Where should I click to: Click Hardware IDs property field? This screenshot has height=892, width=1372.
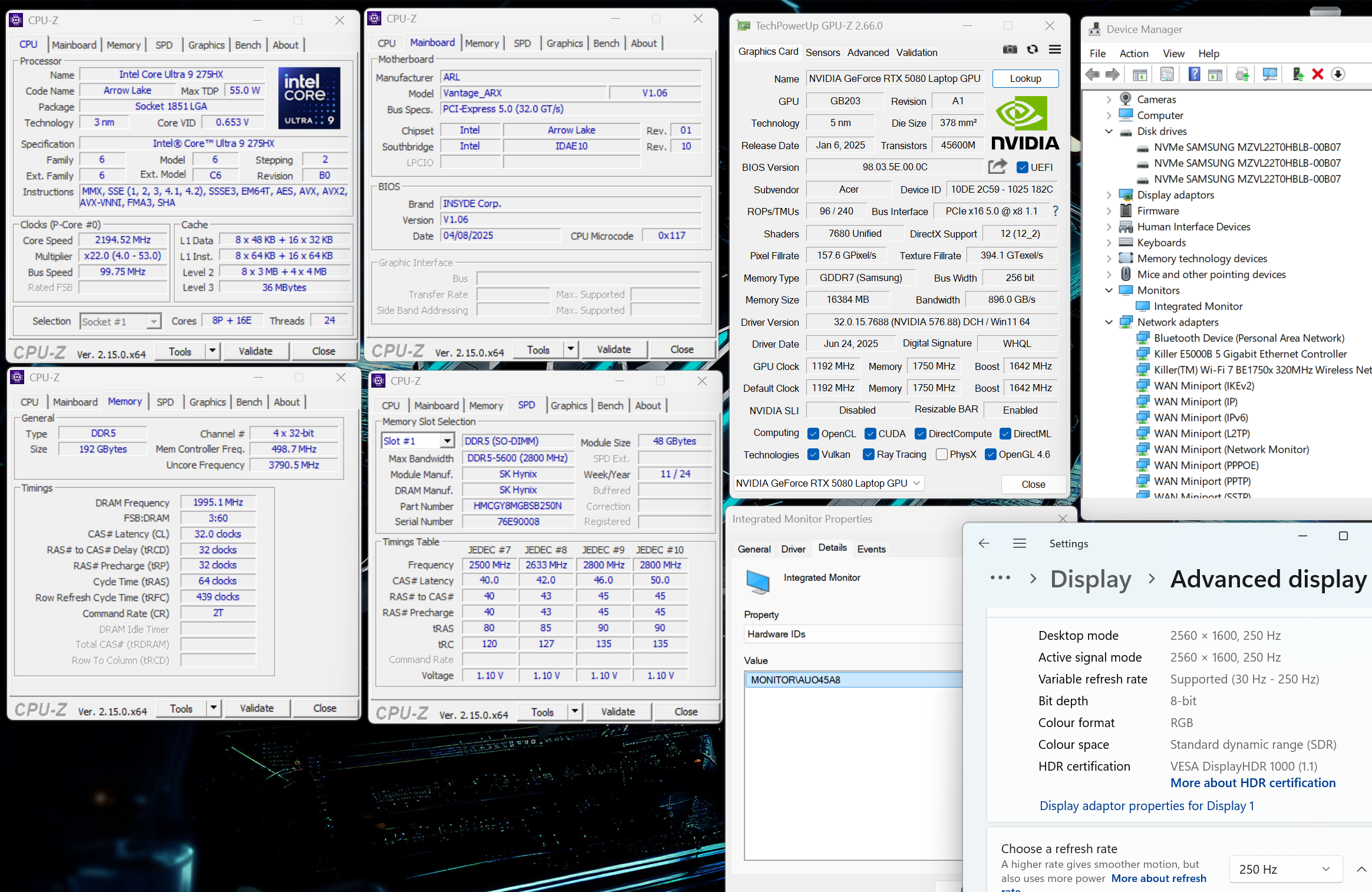click(x=853, y=634)
